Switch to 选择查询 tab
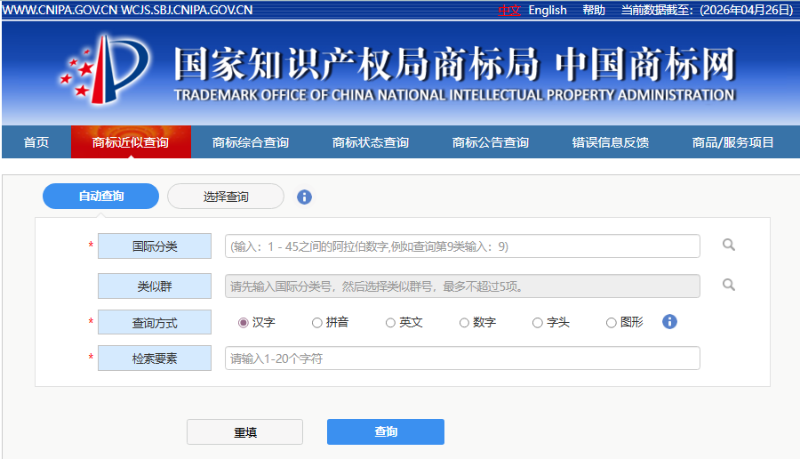The image size is (800, 459). (x=226, y=196)
